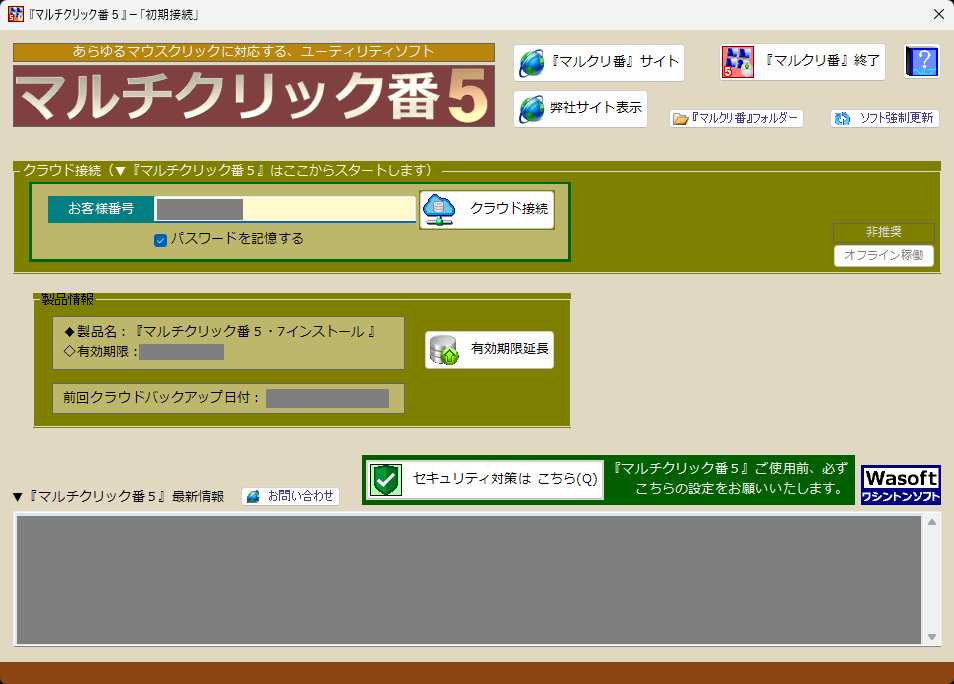Open セキュリティ対策は こちら(Q) button
954x684 pixels.
pos(486,480)
